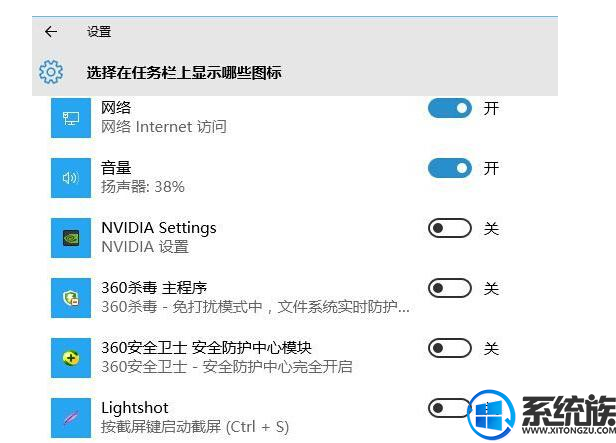Click the 网络 Internet 访问 description

tap(164, 127)
